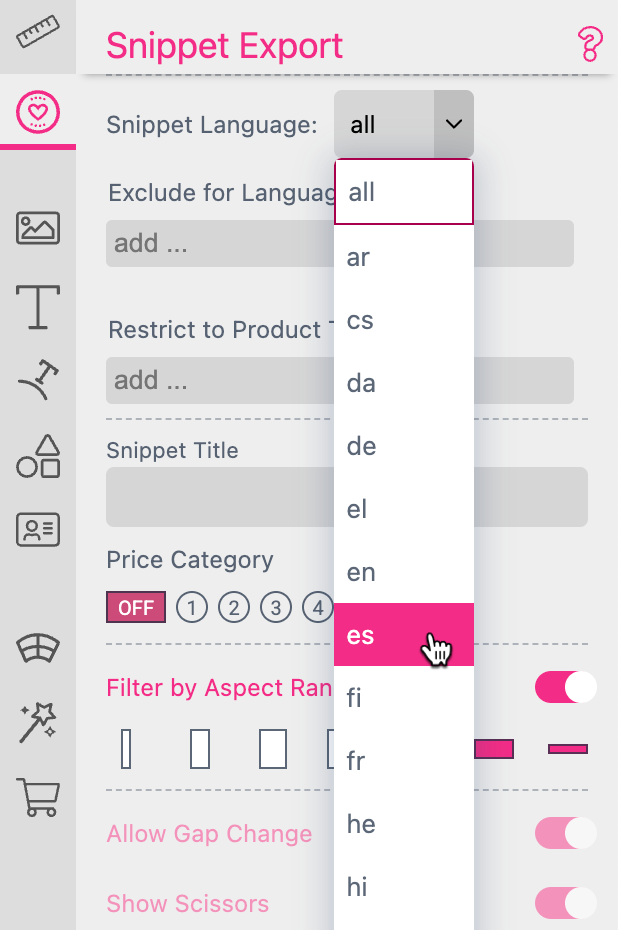Enable the Allow Gap Change switch
Image resolution: width=618 pixels, height=930 pixels.
[564, 833]
